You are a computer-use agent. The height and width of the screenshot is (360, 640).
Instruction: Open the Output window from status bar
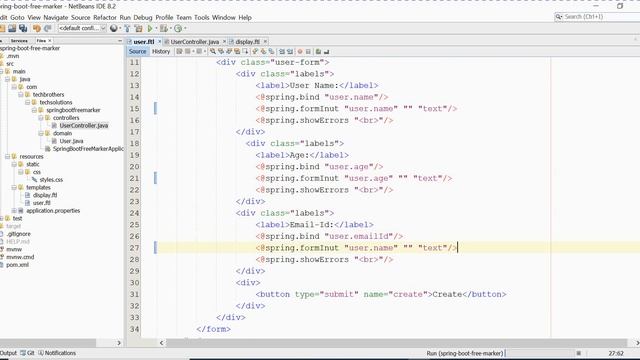point(8,353)
